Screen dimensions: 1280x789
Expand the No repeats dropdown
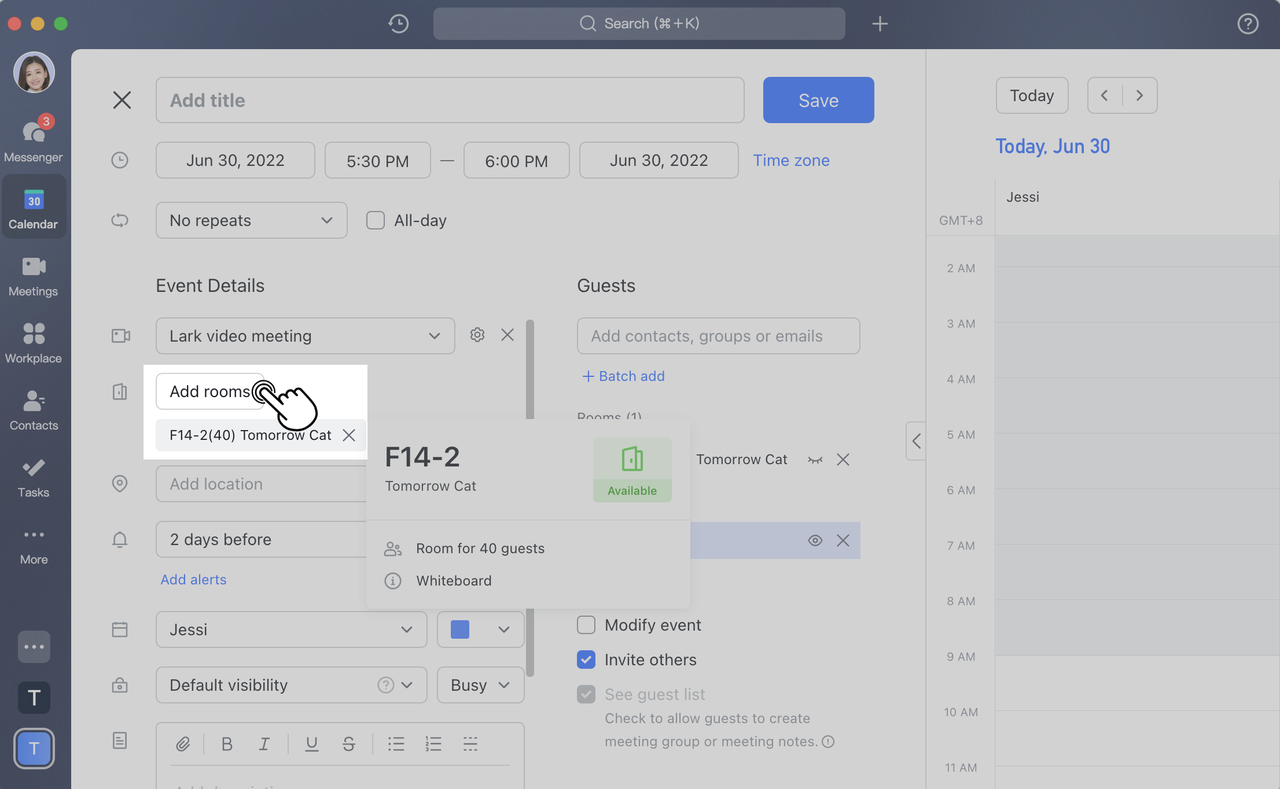click(x=251, y=221)
